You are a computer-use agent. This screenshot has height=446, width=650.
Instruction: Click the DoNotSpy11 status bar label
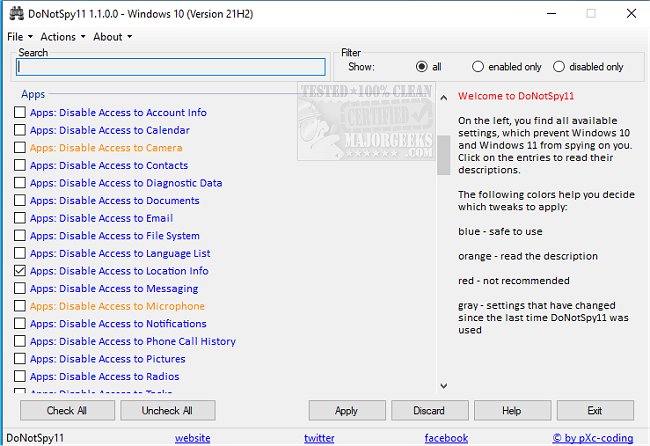point(35,438)
